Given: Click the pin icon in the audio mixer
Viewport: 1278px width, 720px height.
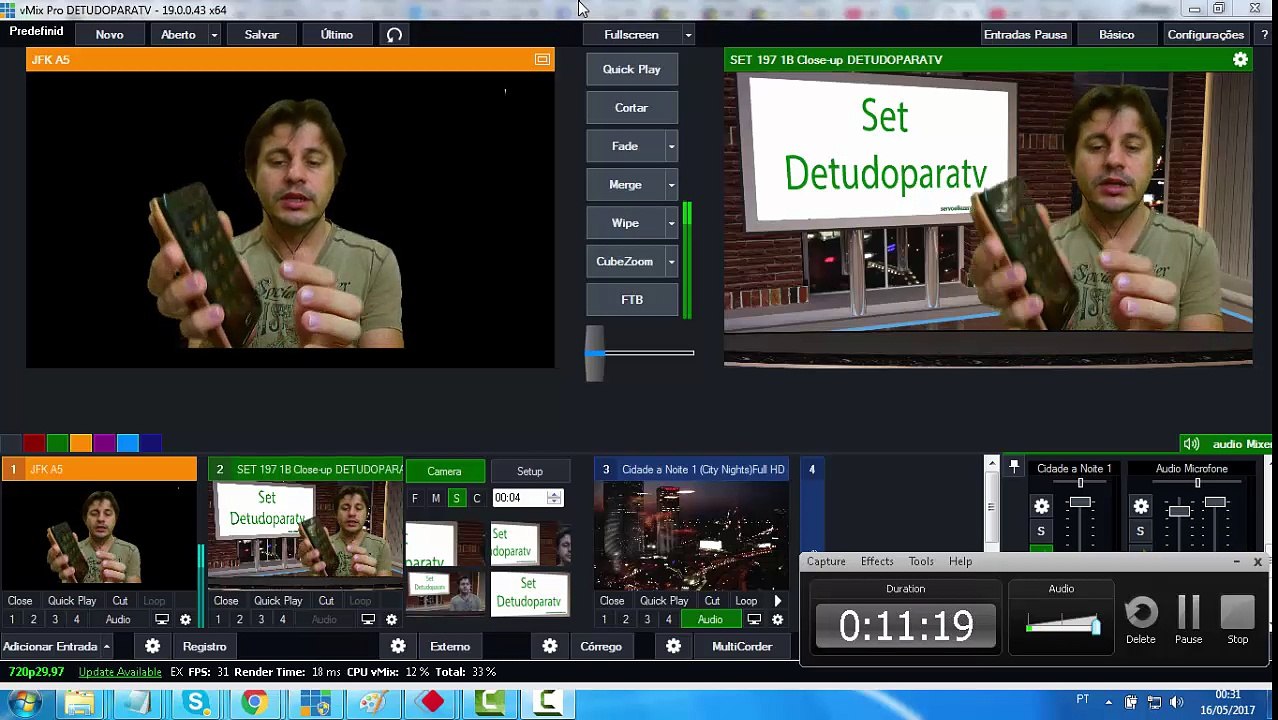Looking at the screenshot, I should click(1014, 467).
